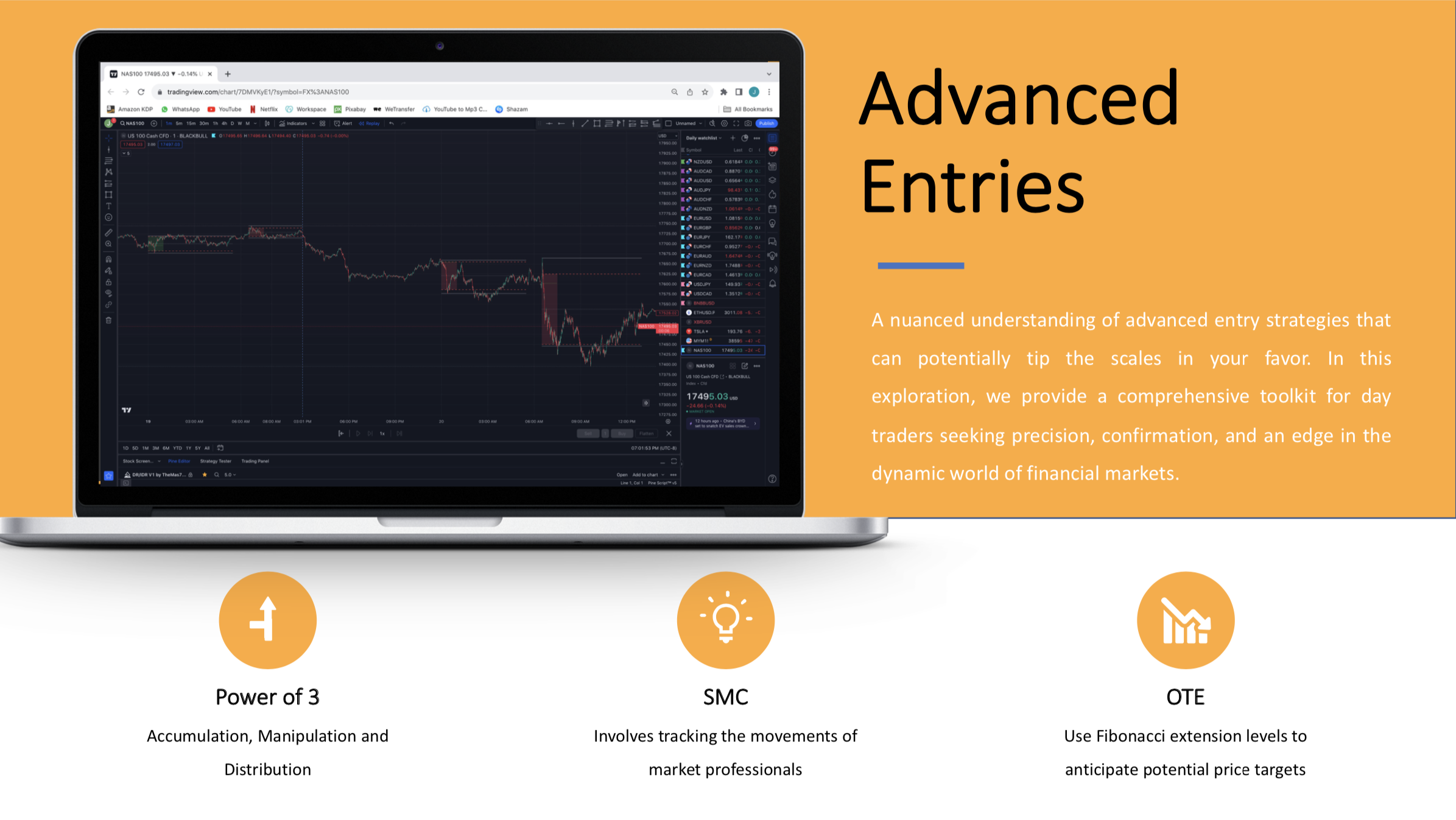
Task: Select the text tool in sidebar
Action: (x=111, y=206)
